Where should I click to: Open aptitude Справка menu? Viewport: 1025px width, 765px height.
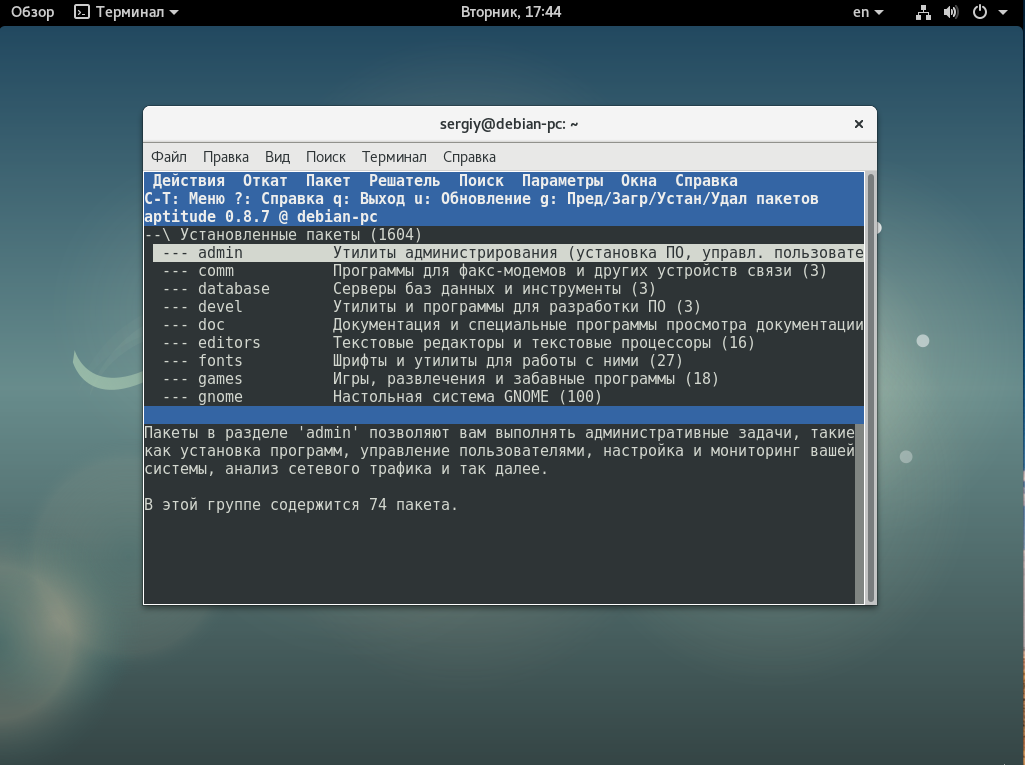pyautogui.click(x=706, y=181)
